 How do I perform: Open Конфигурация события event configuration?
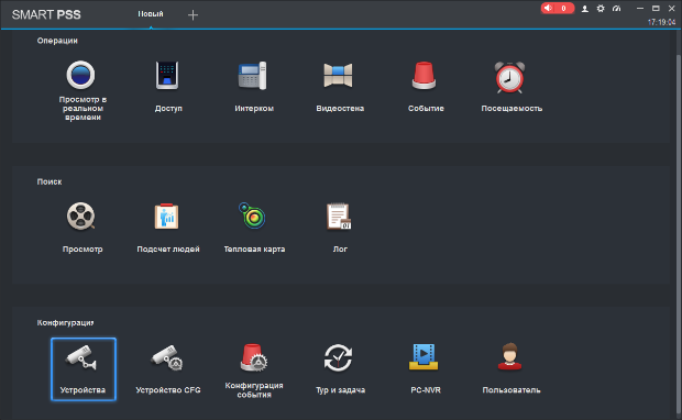(x=253, y=358)
